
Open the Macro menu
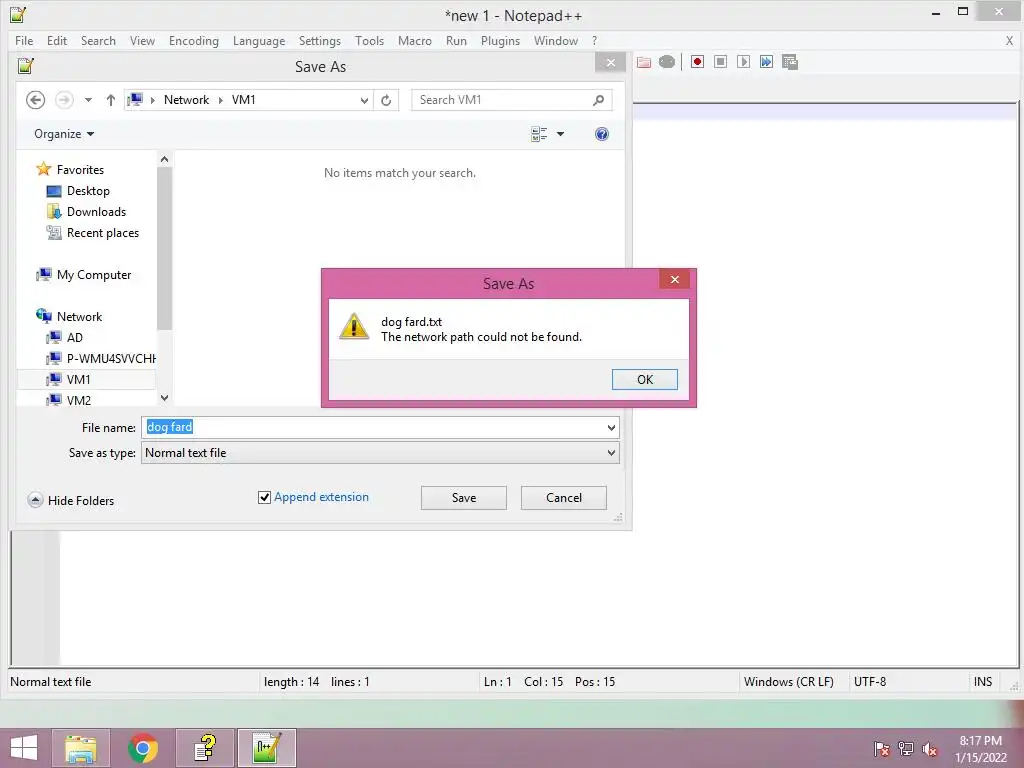[x=415, y=40]
